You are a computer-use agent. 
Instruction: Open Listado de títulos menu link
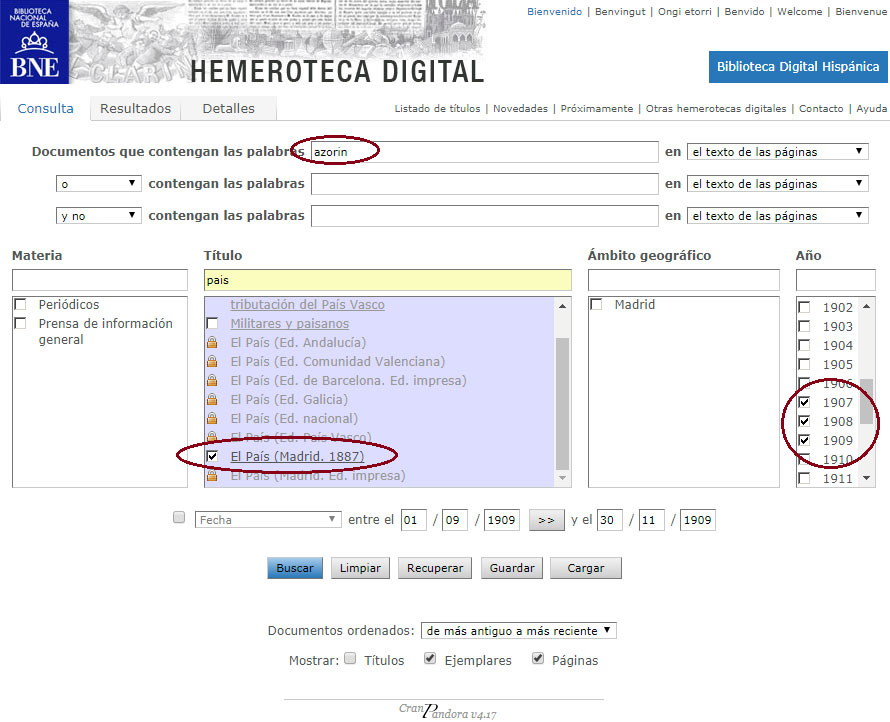pos(437,108)
